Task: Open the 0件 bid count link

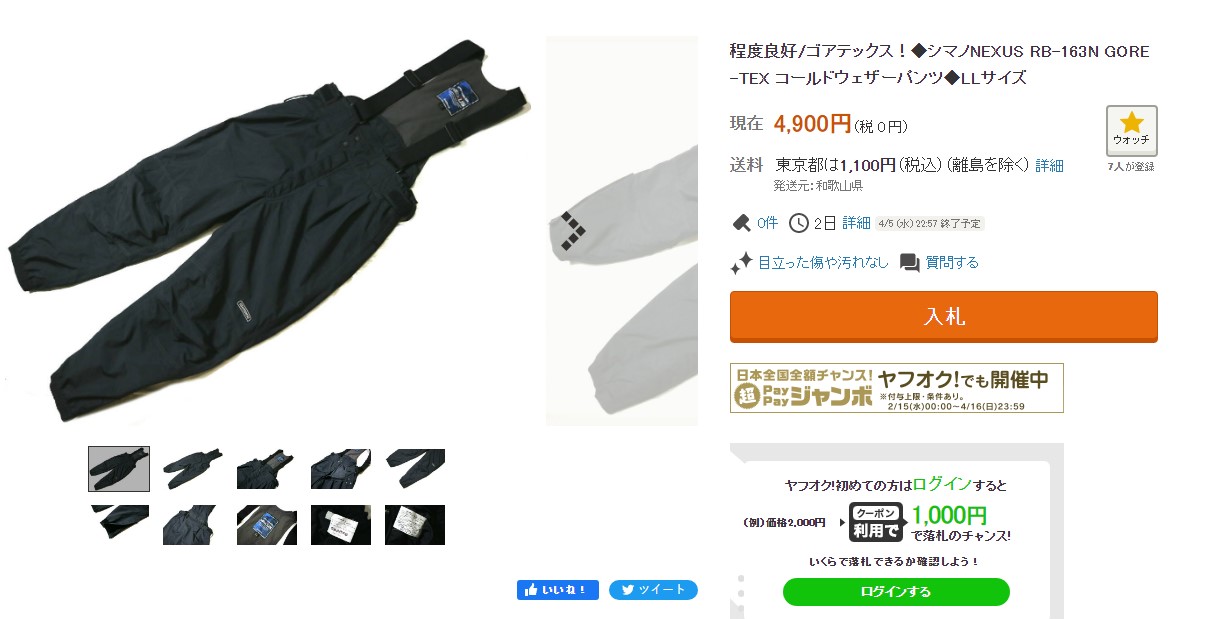Action: [767, 223]
